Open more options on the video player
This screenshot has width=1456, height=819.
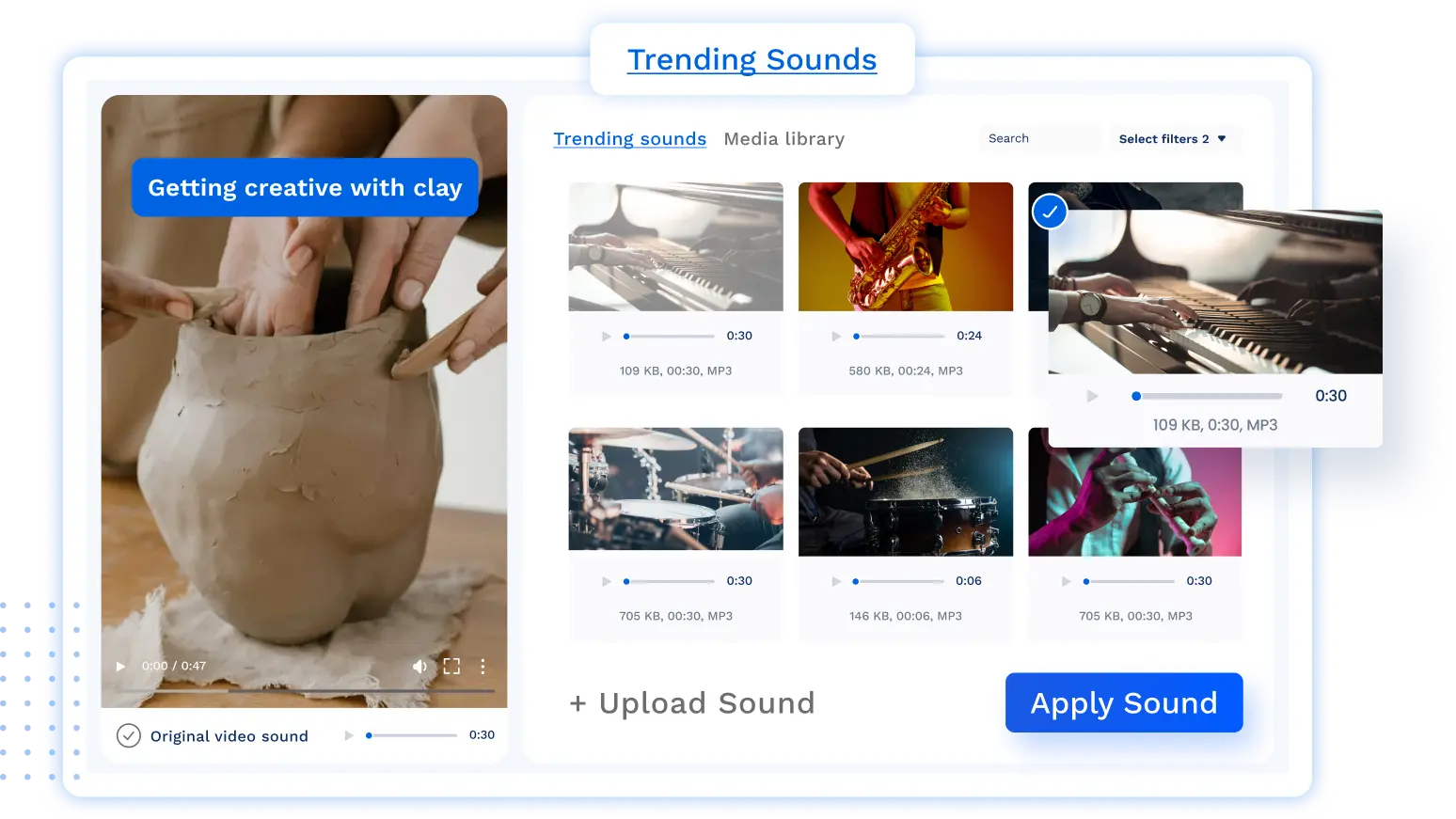tap(483, 666)
